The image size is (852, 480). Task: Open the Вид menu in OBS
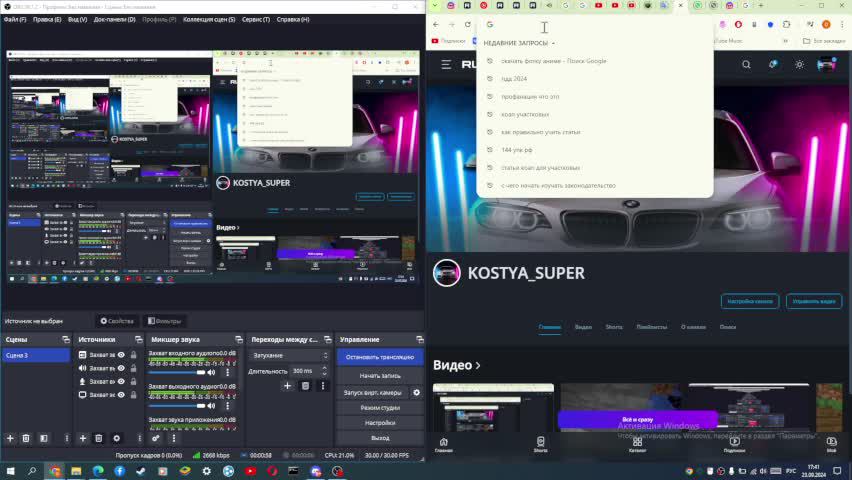click(77, 20)
